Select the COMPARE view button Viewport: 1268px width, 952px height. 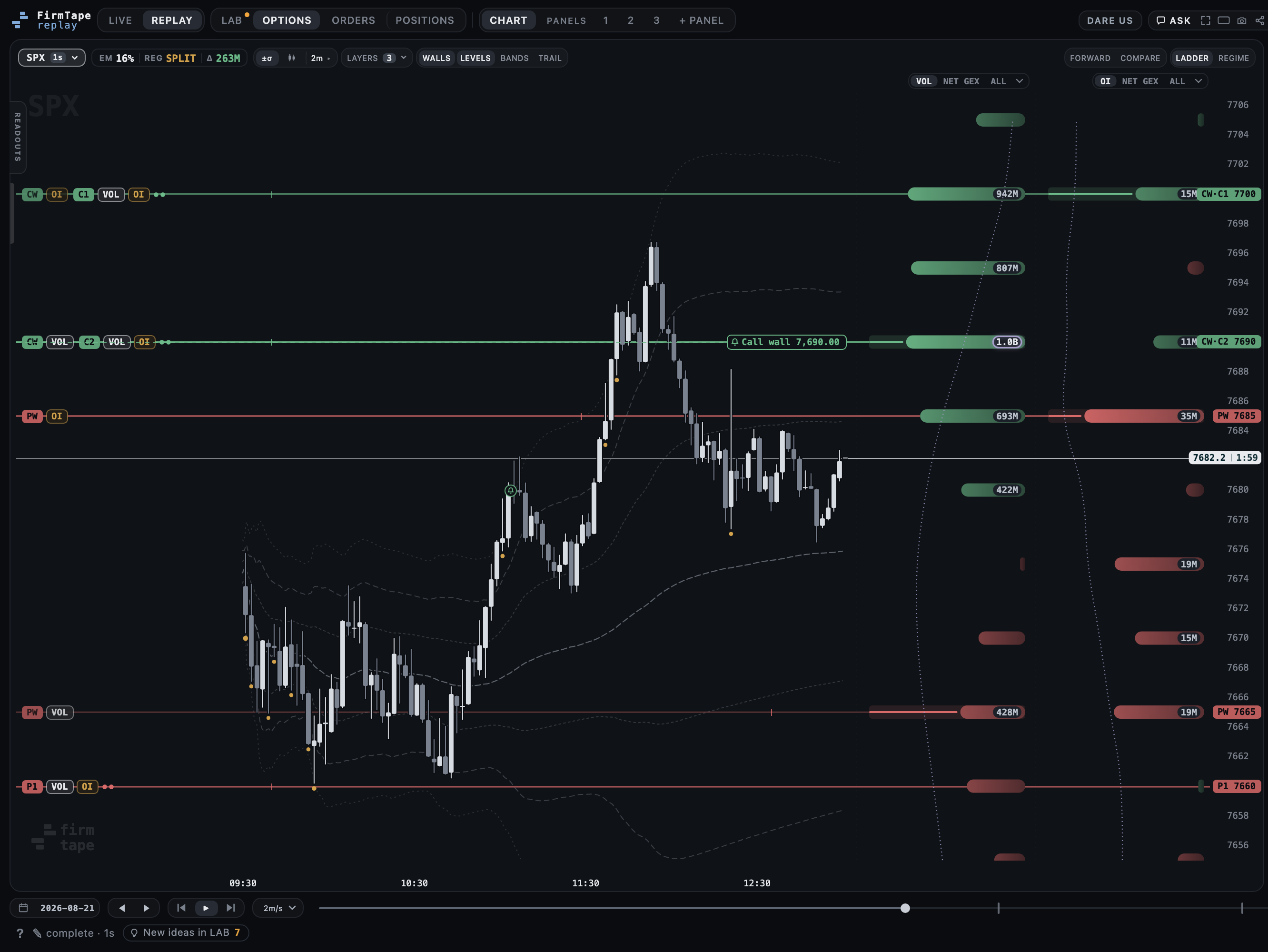click(1139, 58)
